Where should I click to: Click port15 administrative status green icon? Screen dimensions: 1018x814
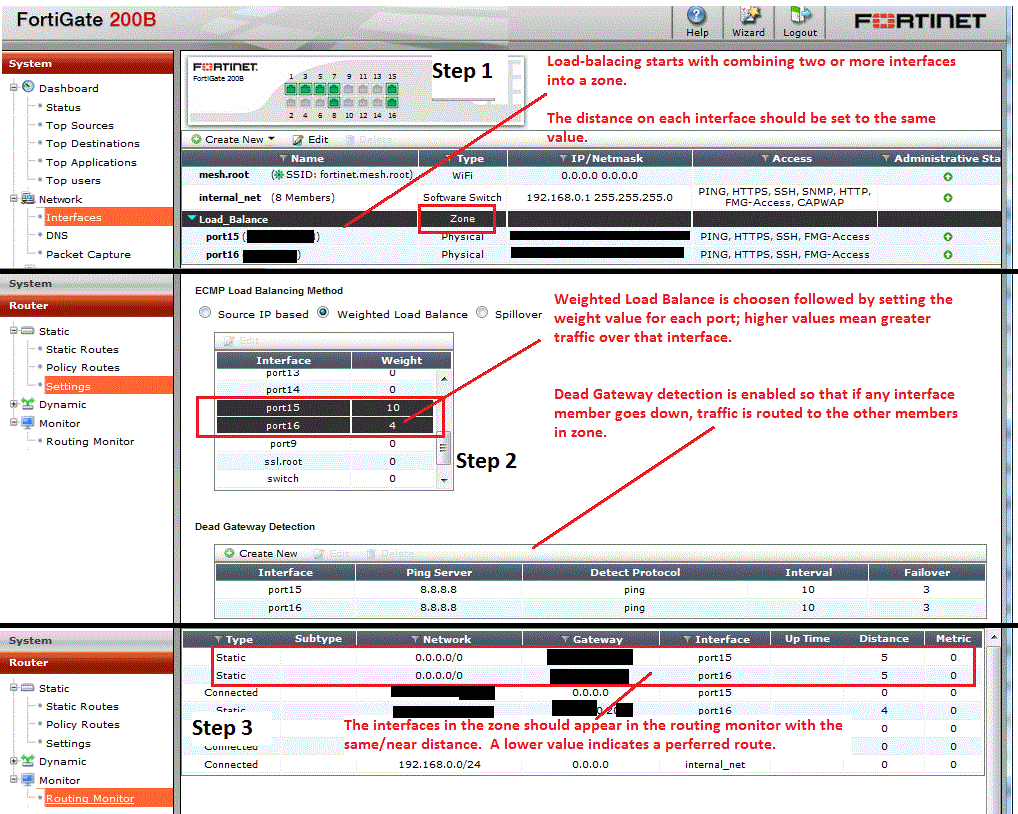point(948,237)
